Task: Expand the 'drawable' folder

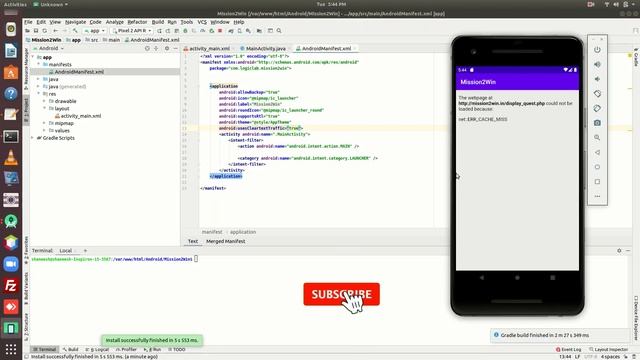Action: [44, 101]
